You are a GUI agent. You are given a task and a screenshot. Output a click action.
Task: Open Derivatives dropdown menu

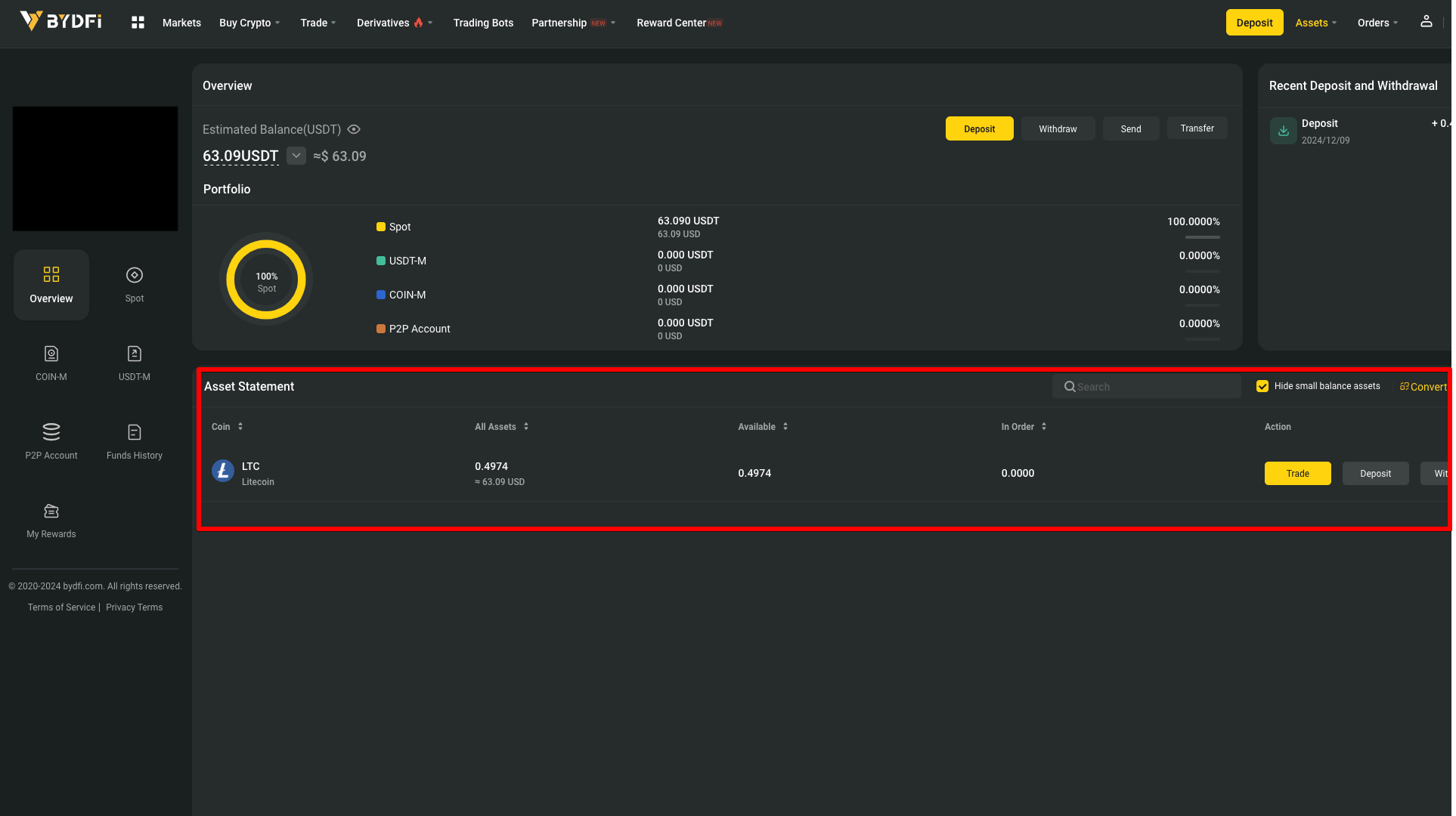(395, 23)
